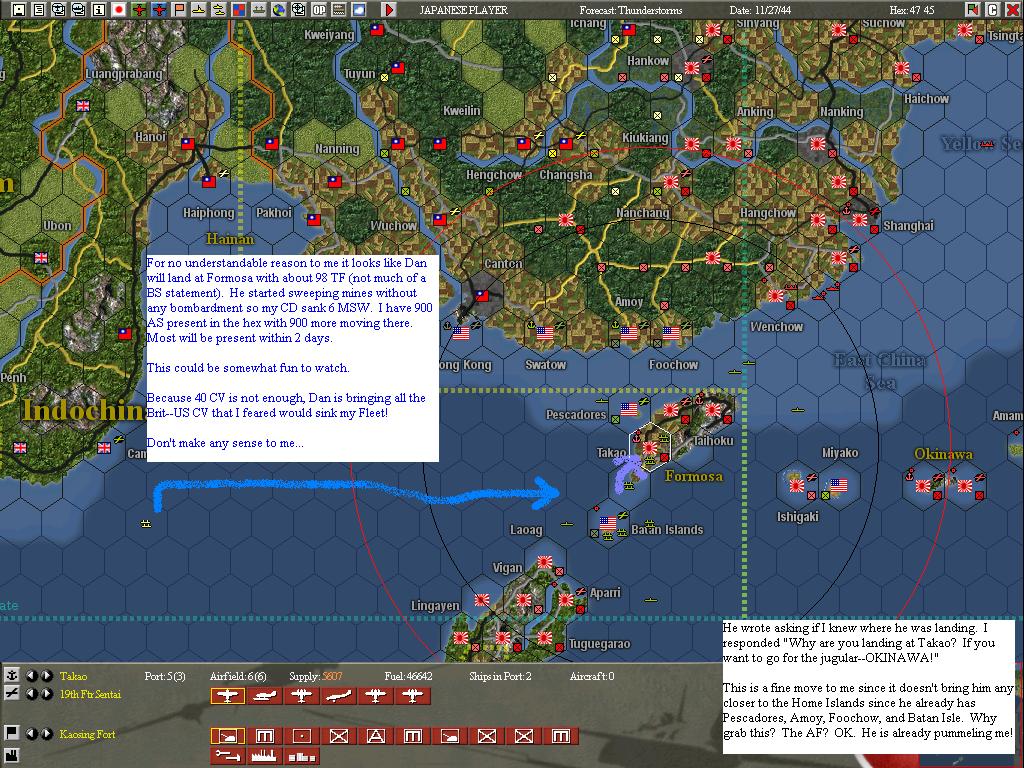The width and height of the screenshot is (1024, 768).
Task: Click the stacked blocks resource icon
Action: (x=302, y=756)
